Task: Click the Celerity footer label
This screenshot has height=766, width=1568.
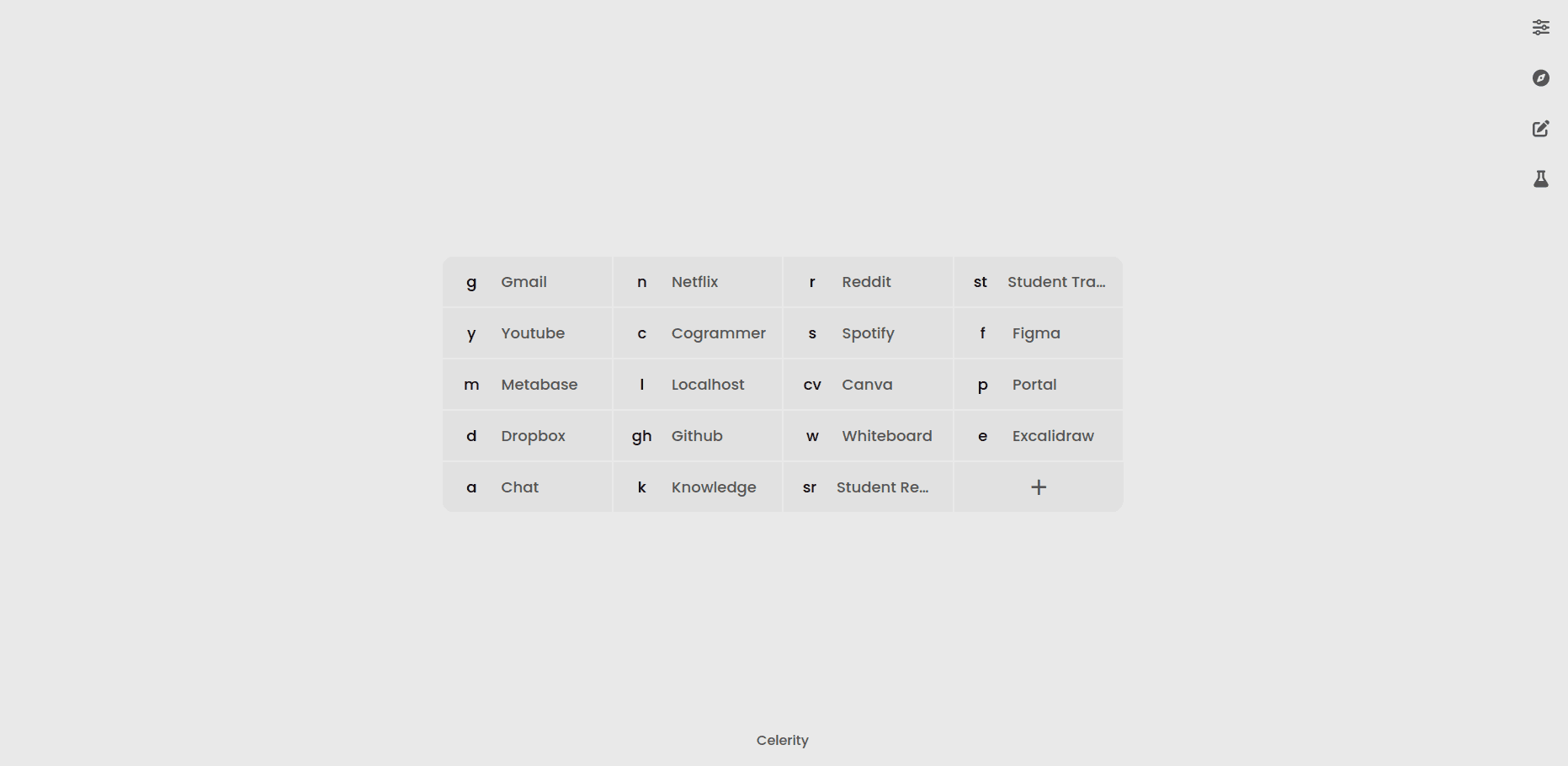Action: point(782,741)
